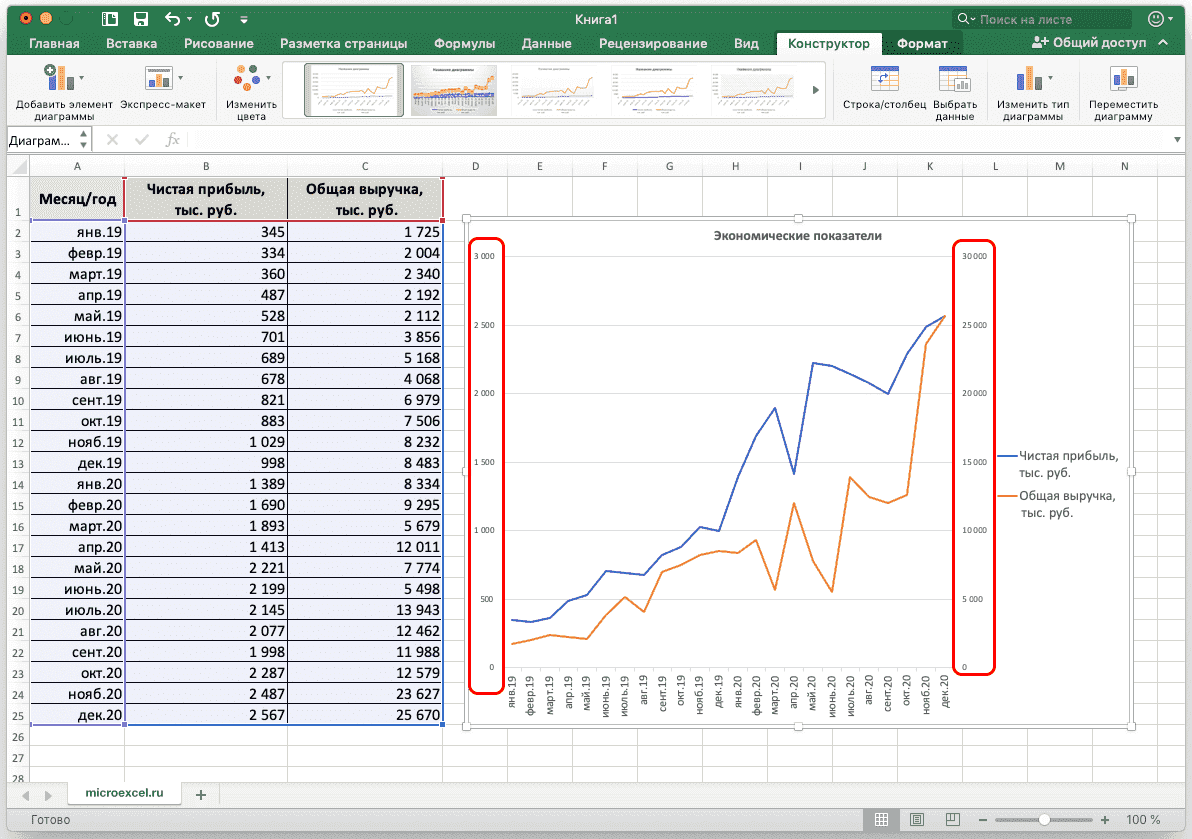Open Выбрать данные from the ribbon
This screenshot has width=1192, height=839.
[x=954, y=80]
